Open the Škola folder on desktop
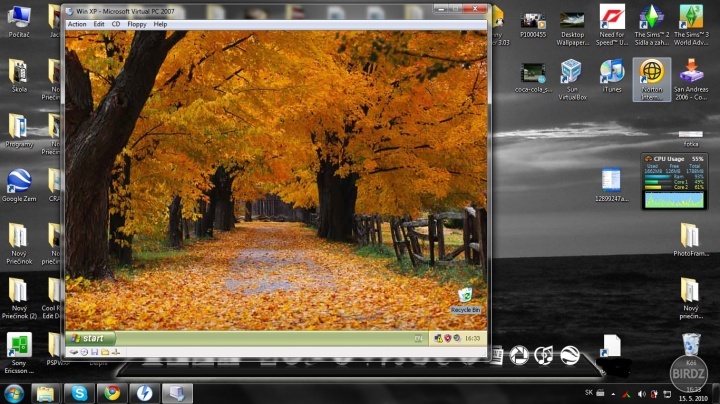Image resolution: width=720 pixels, height=404 pixels. tap(19, 76)
